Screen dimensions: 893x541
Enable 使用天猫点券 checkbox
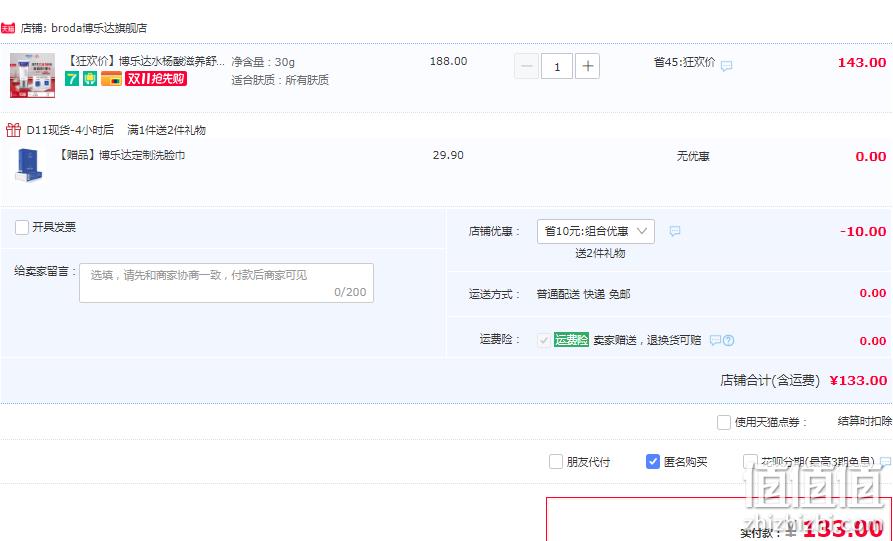click(724, 422)
